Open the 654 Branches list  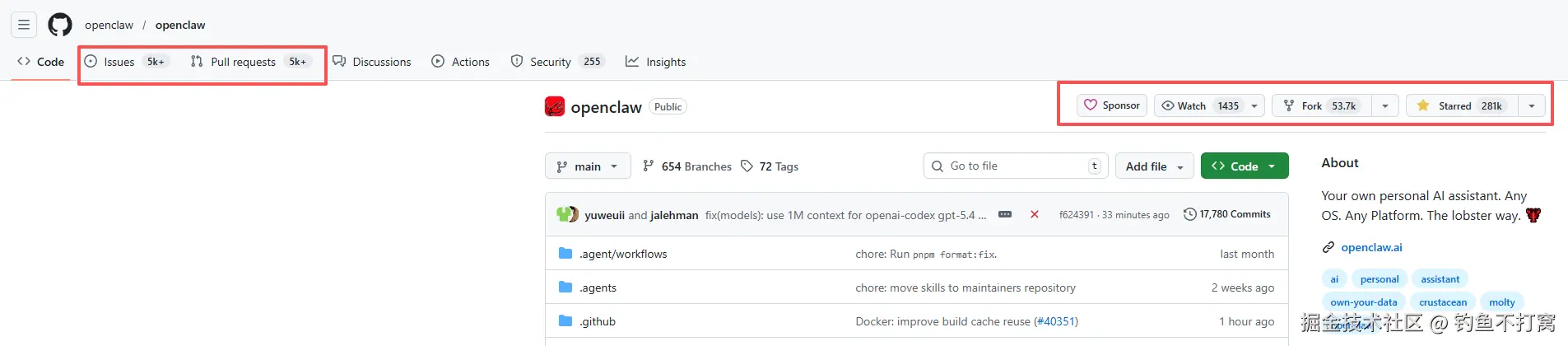point(687,166)
